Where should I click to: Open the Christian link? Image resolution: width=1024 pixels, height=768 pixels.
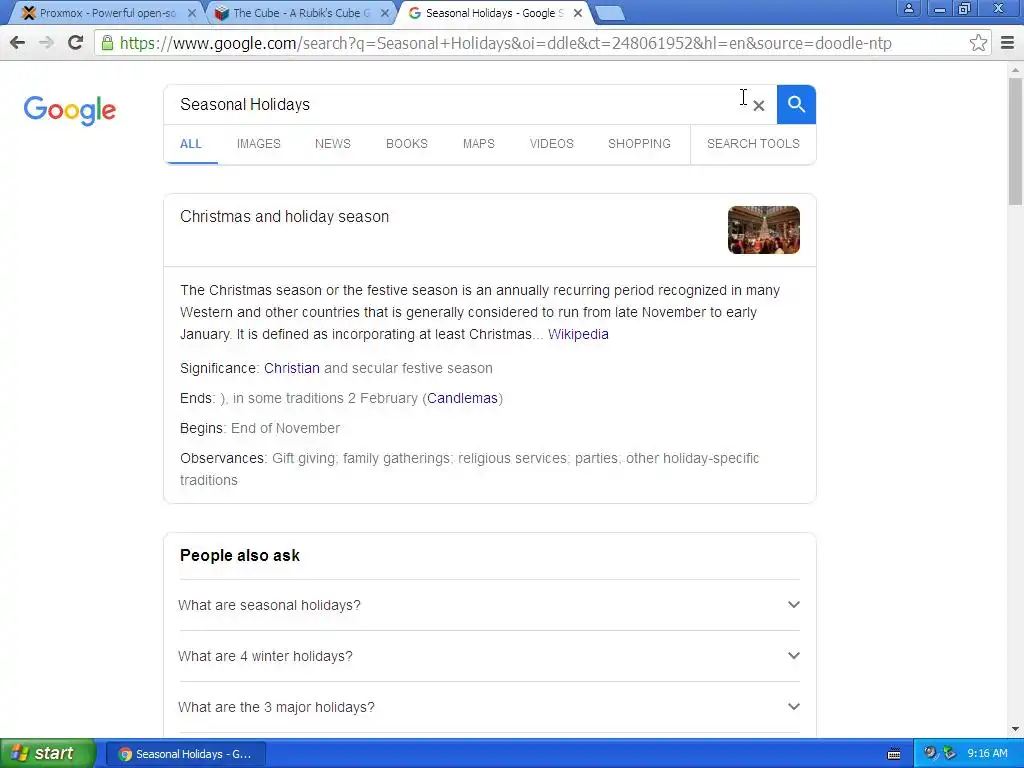[x=292, y=368]
